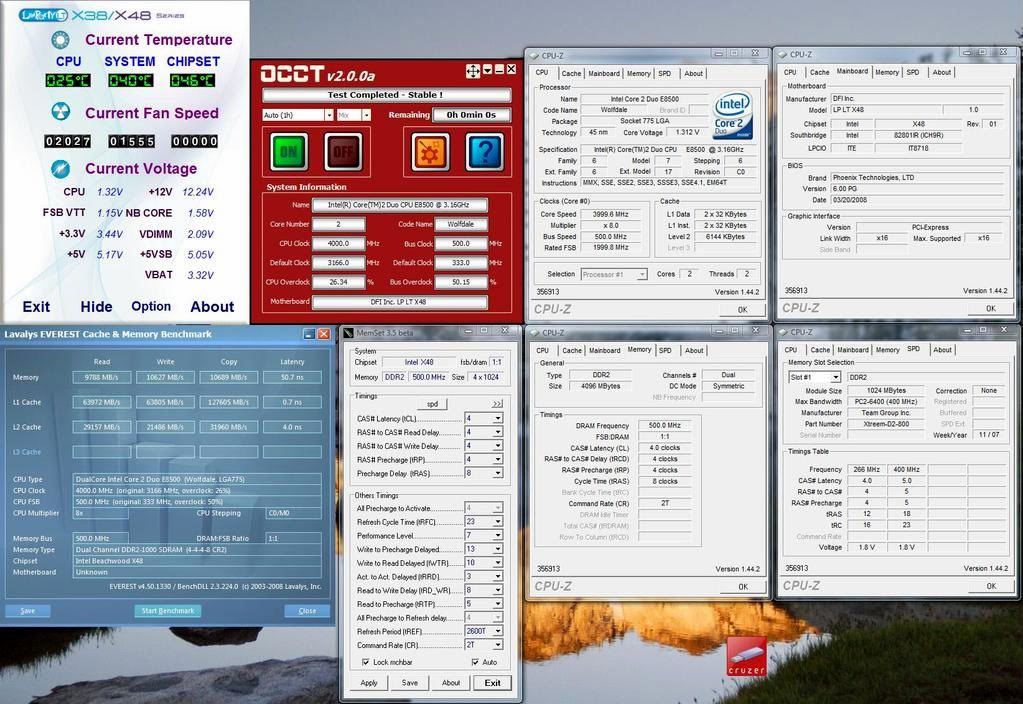Click OK in the CPU-Z Mainboard tab window
Image resolution: width=1023 pixels, height=704 pixels.
pos(990,309)
